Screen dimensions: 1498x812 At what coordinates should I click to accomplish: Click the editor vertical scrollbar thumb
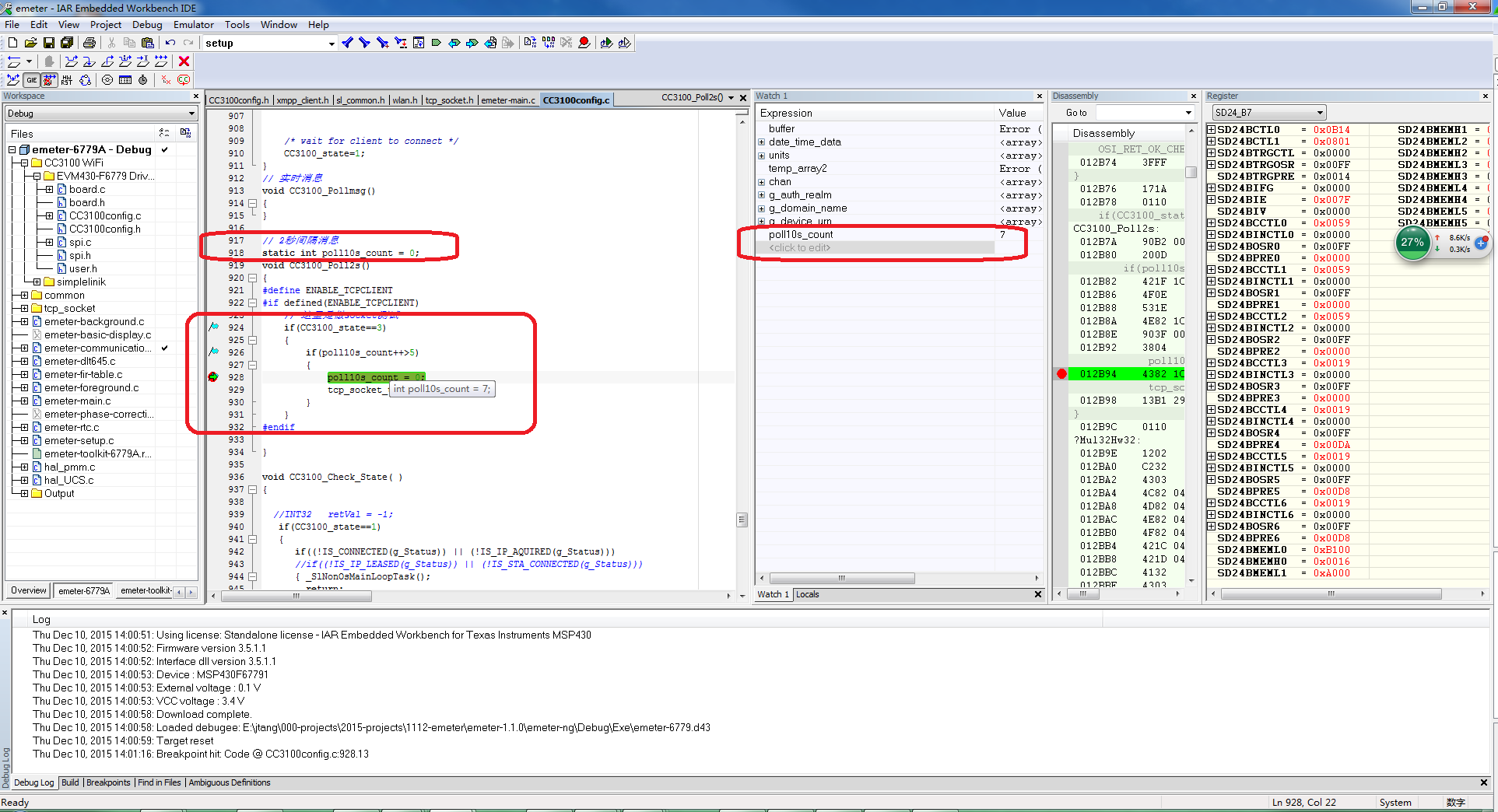click(742, 520)
